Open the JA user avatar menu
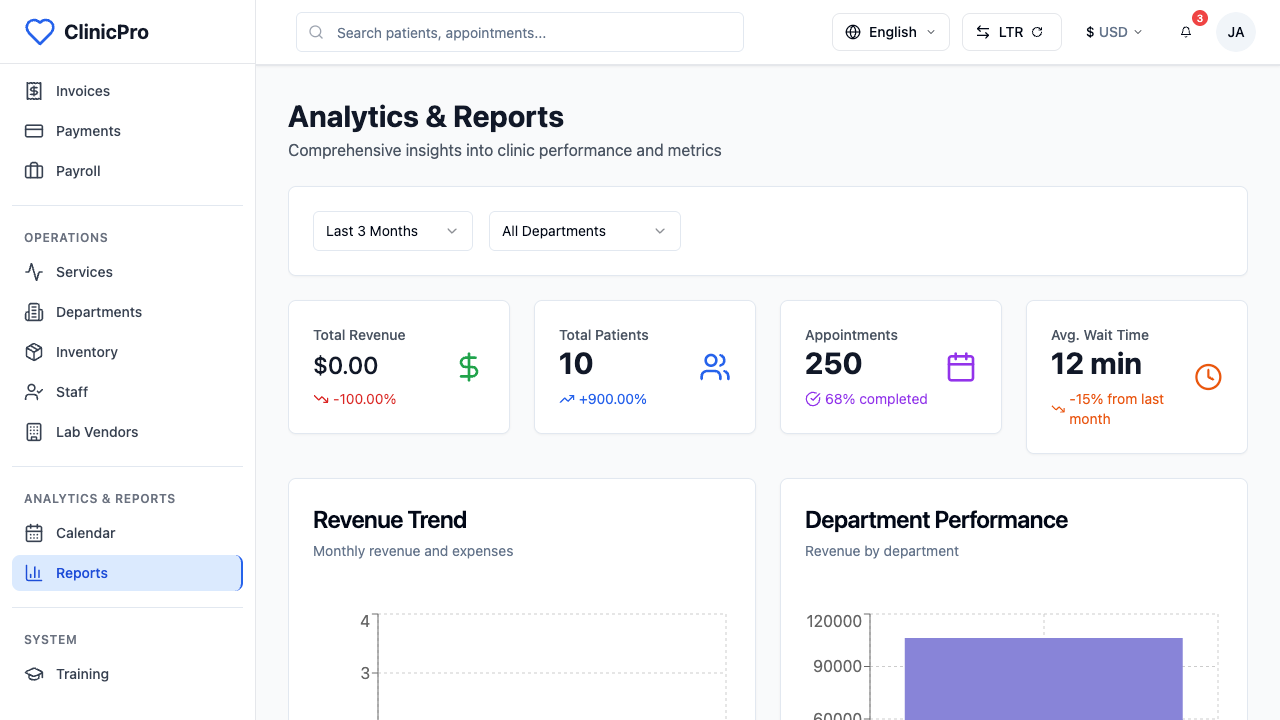The width and height of the screenshot is (1280, 720). point(1236,32)
